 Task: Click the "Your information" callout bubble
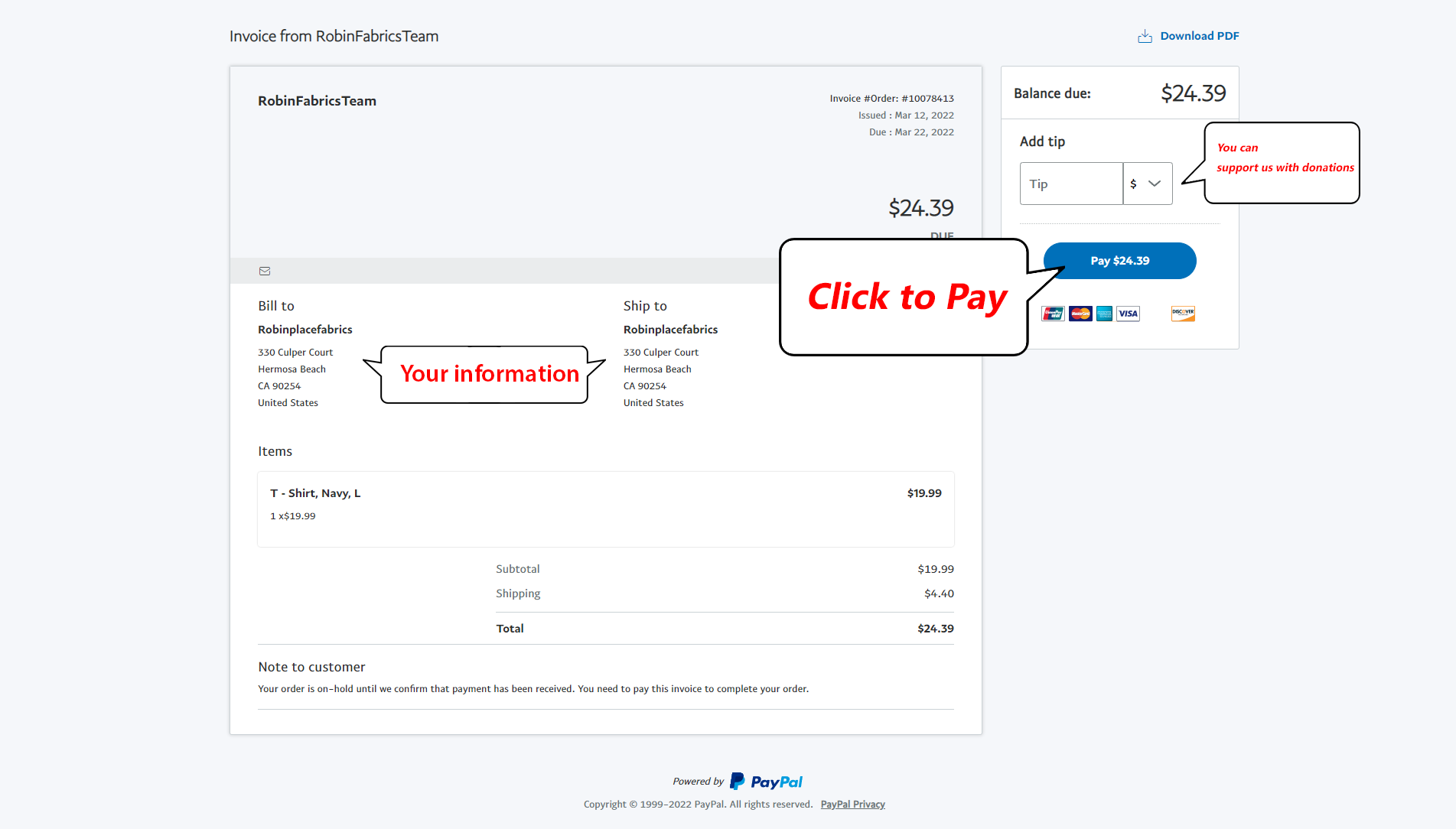pyautogui.click(x=489, y=374)
